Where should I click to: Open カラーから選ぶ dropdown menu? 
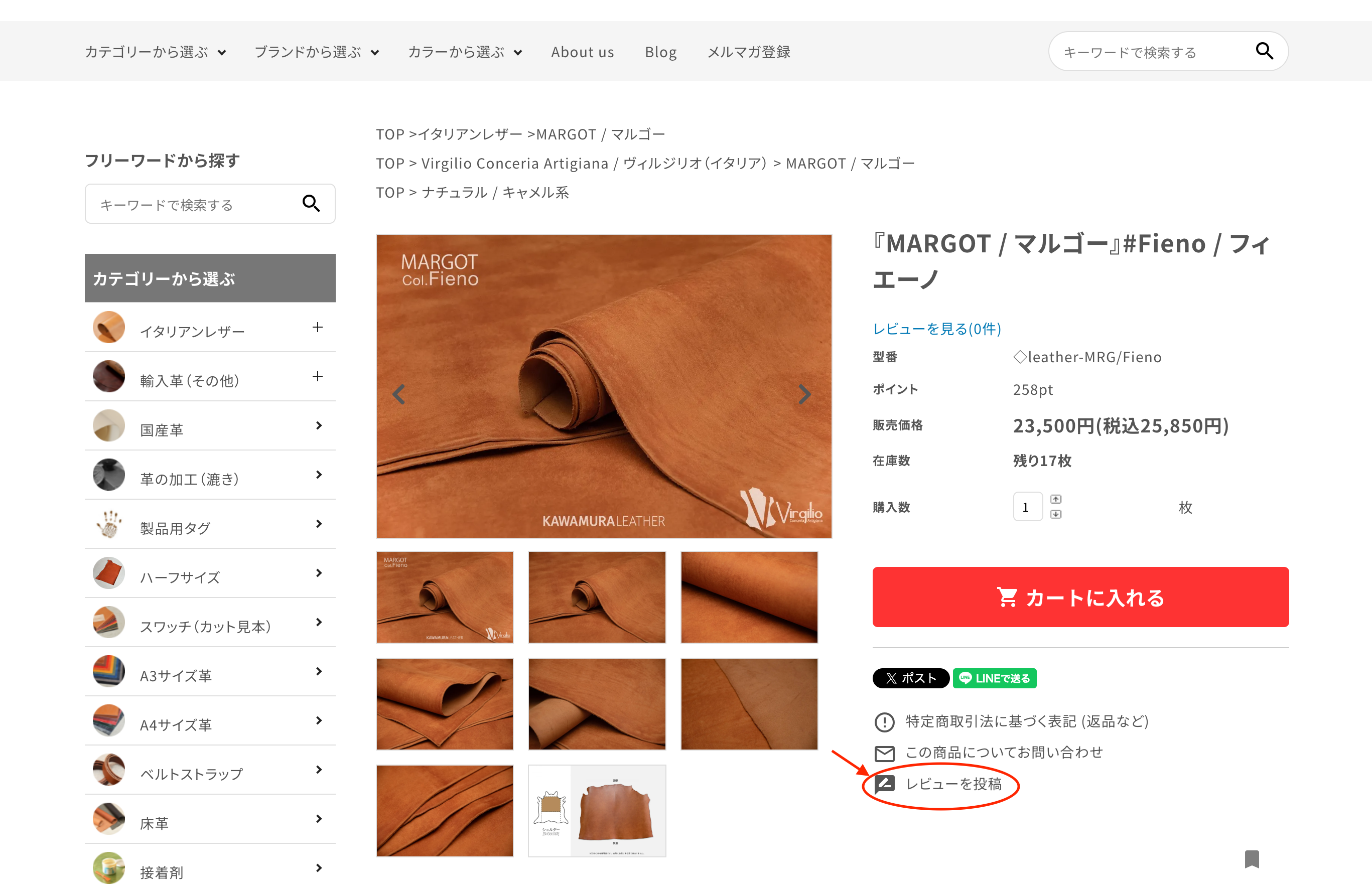coord(465,52)
